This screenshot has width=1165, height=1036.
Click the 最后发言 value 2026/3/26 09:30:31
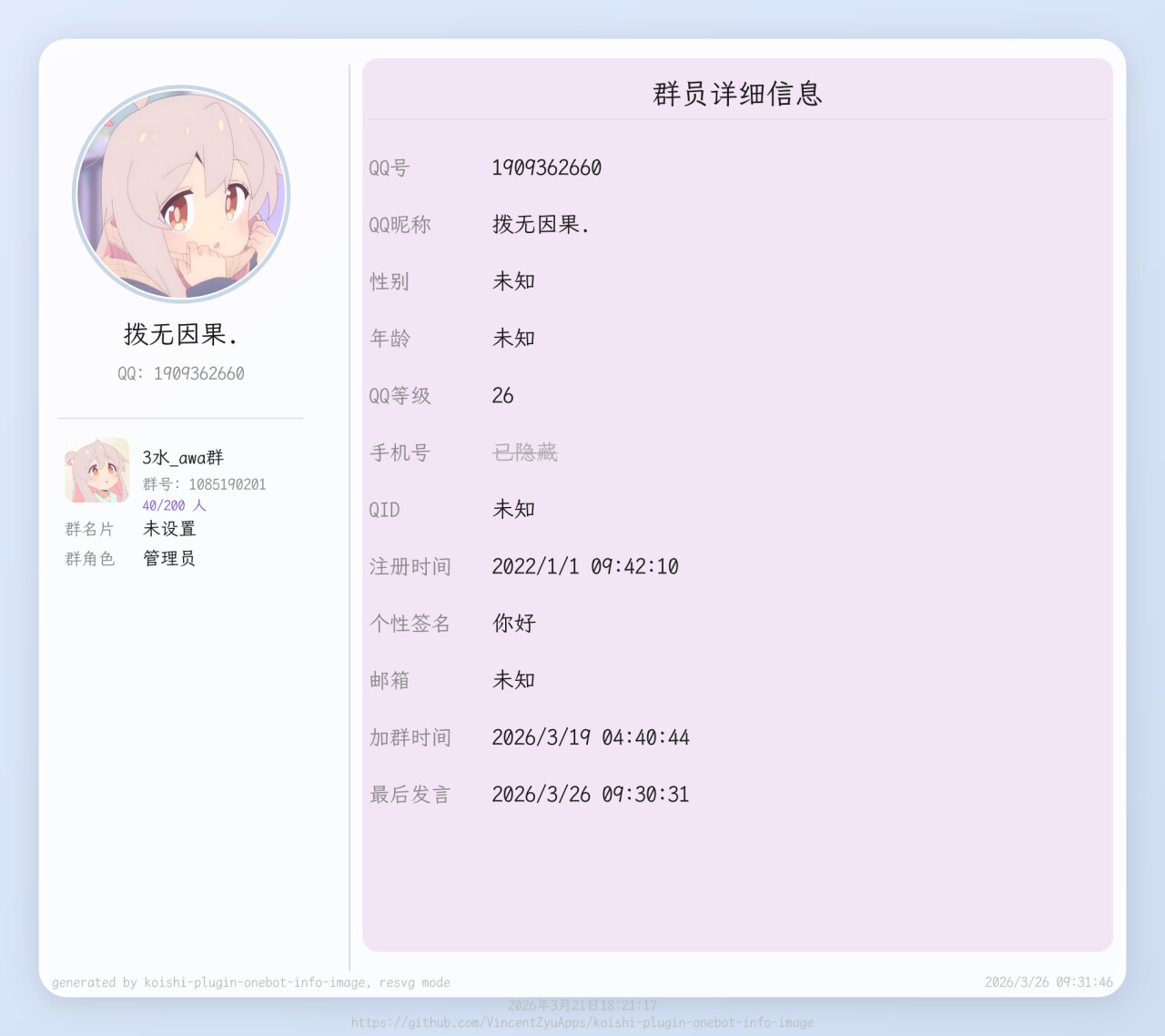(x=591, y=795)
